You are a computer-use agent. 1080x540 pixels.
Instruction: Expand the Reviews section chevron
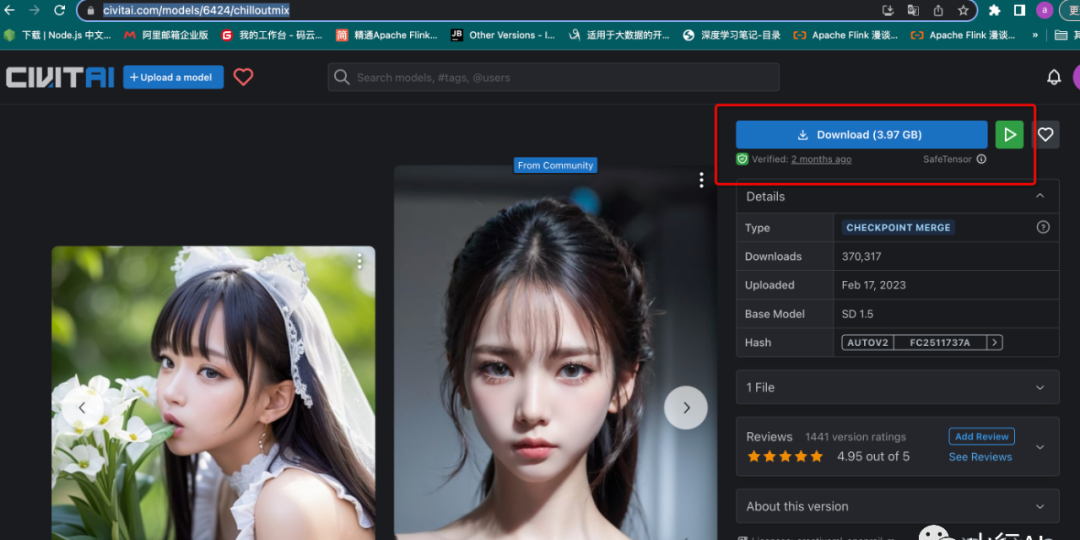tap(1040, 446)
